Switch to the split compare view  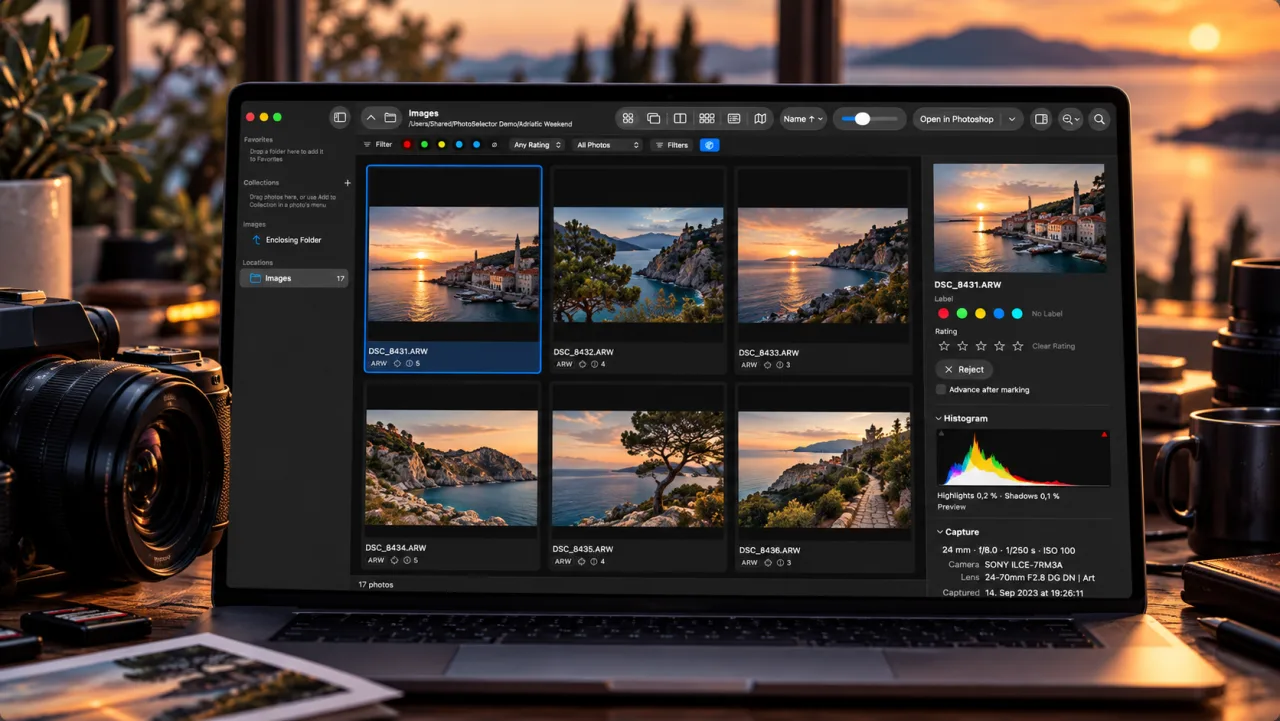[x=680, y=119]
